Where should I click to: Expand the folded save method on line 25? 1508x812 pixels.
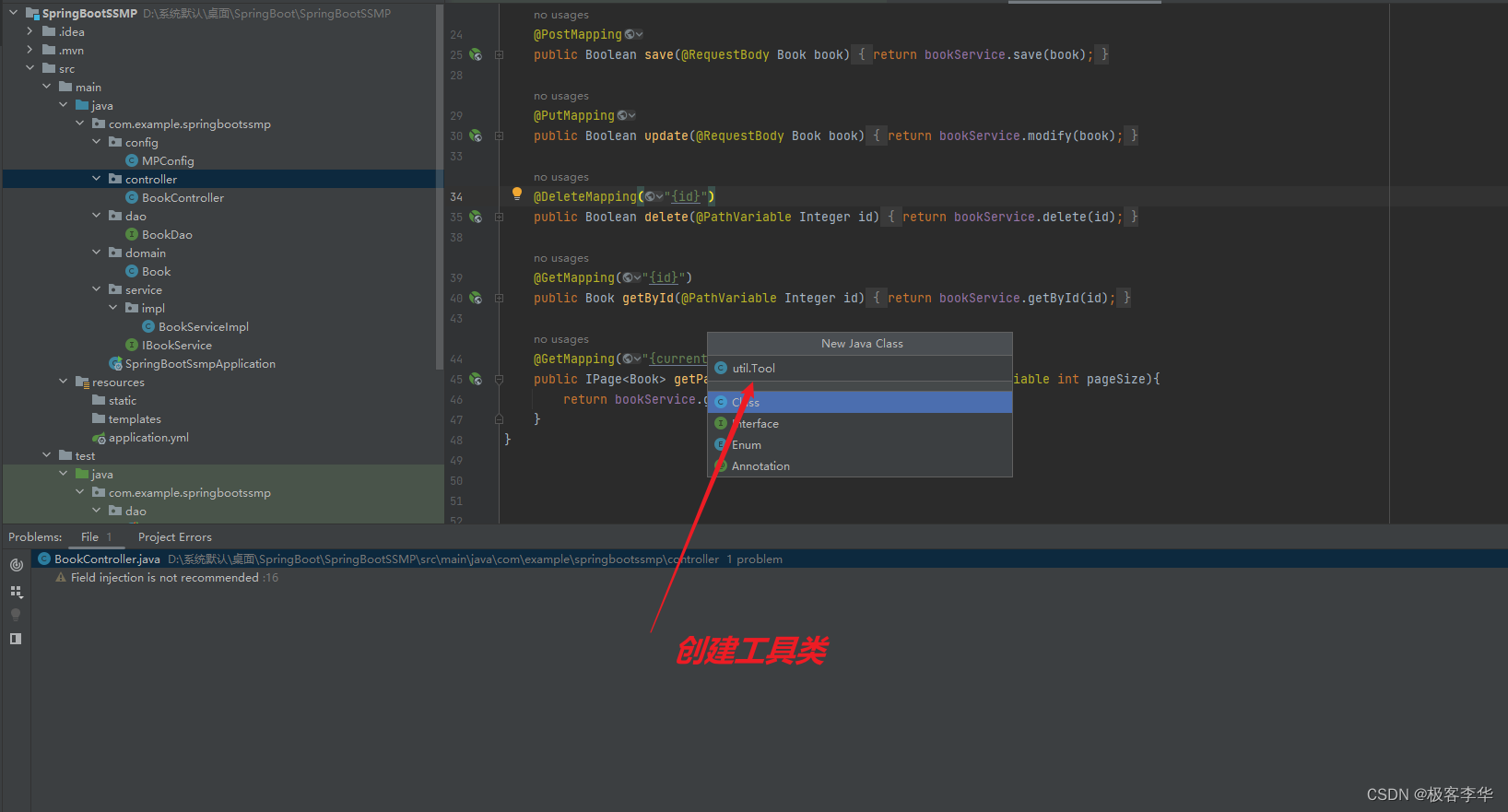[499, 54]
